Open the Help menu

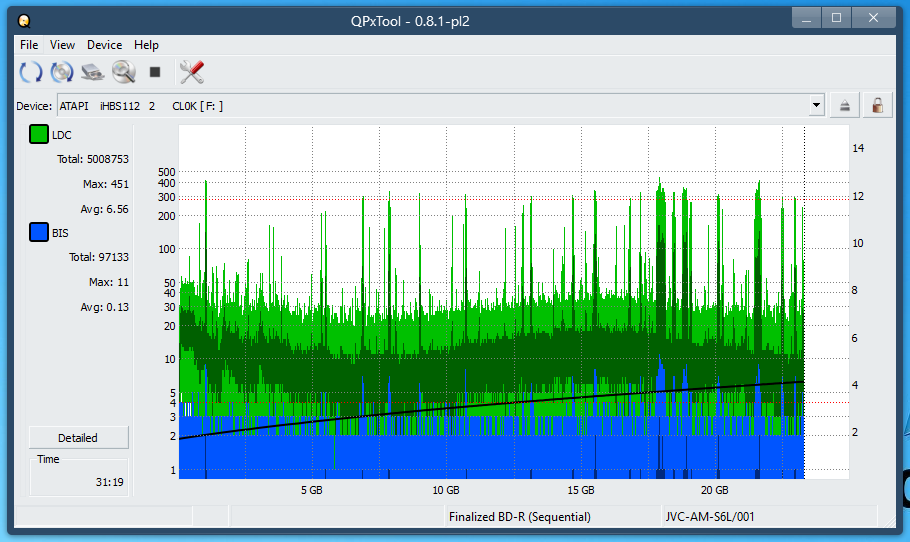146,45
